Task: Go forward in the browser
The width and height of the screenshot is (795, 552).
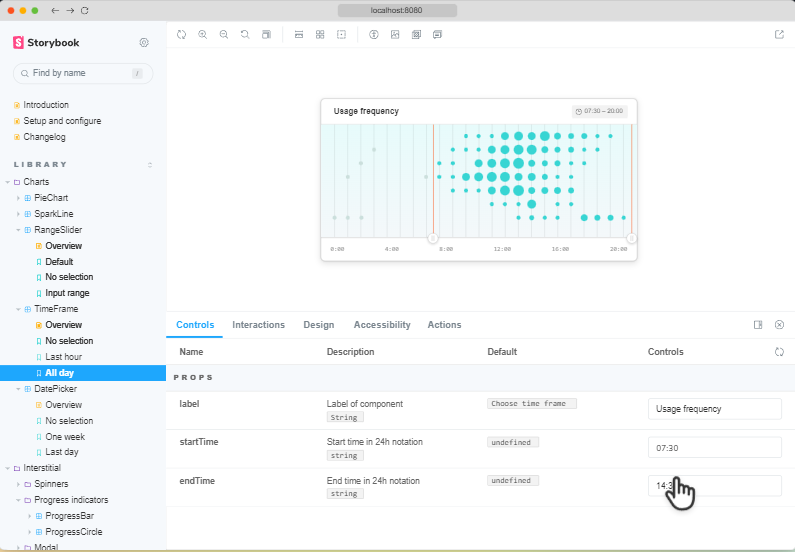Action: pos(70,10)
